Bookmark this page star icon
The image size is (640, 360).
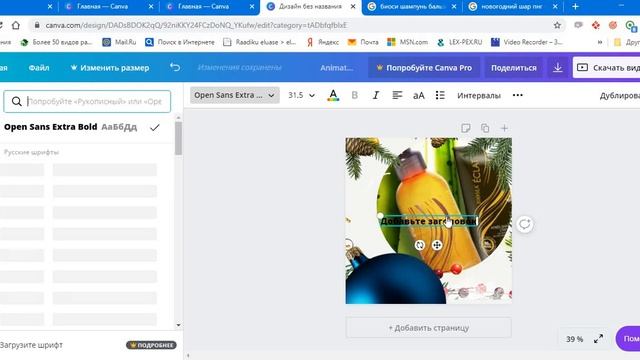(x=557, y=25)
